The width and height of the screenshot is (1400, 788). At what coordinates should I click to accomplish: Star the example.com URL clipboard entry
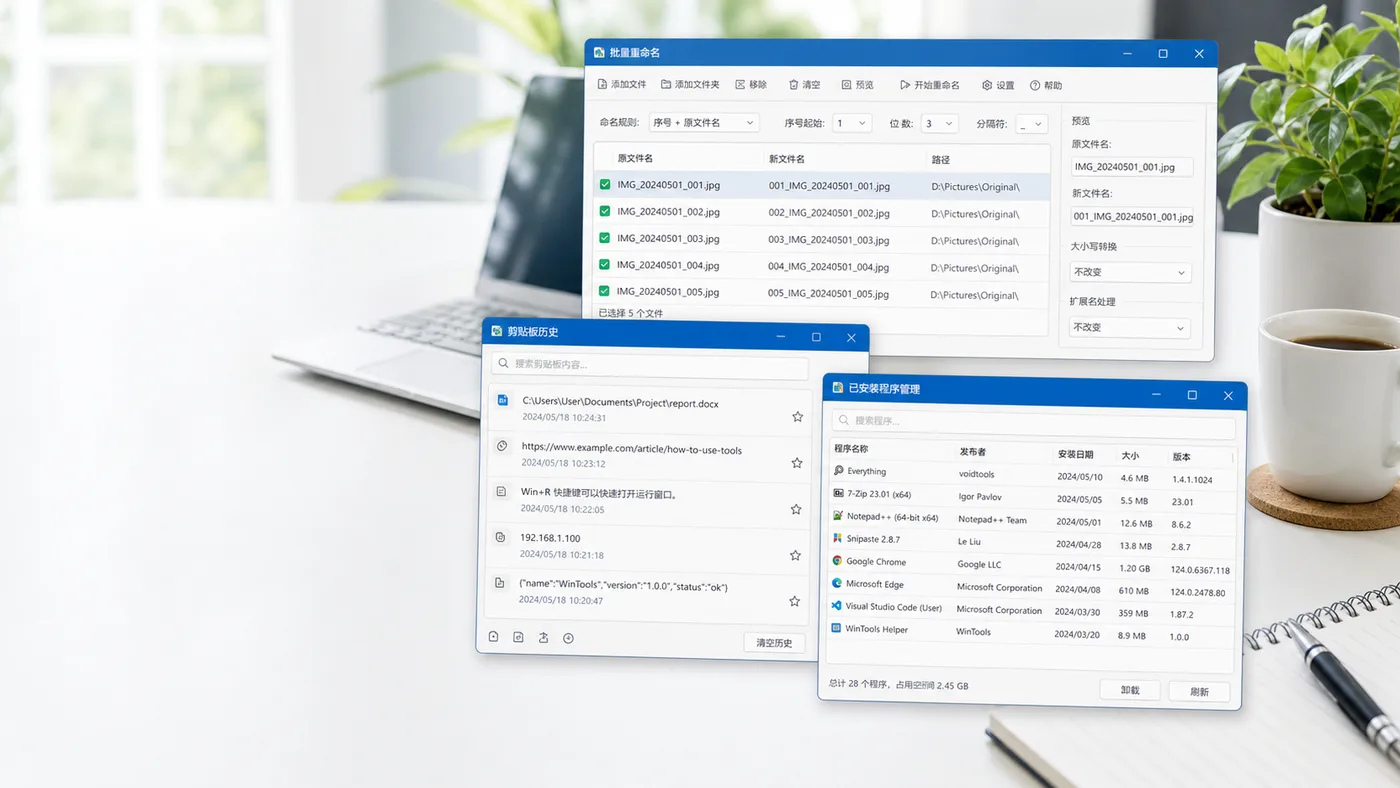[x=797, y=463]
